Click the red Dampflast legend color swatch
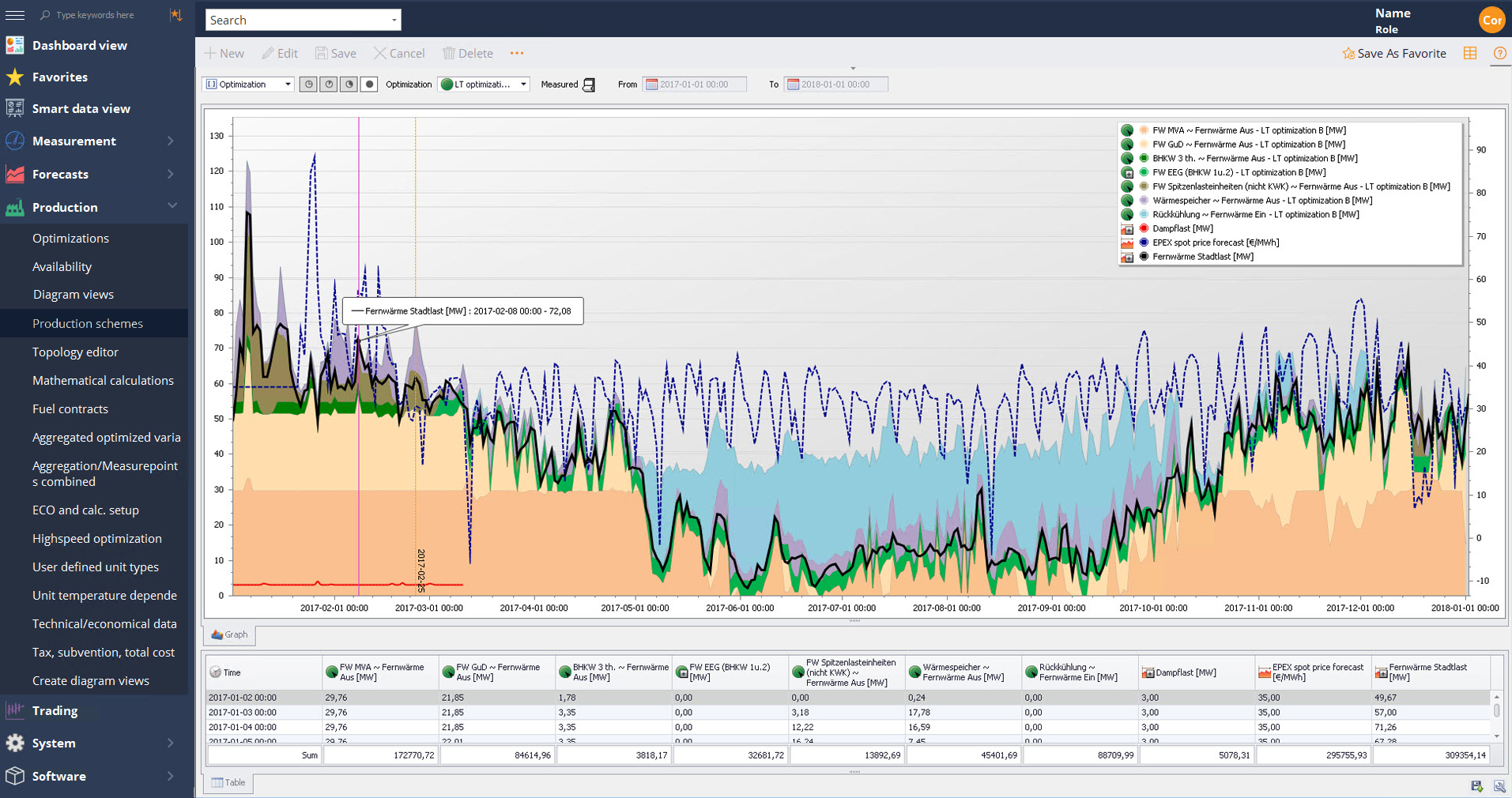 coord(1143,228)
